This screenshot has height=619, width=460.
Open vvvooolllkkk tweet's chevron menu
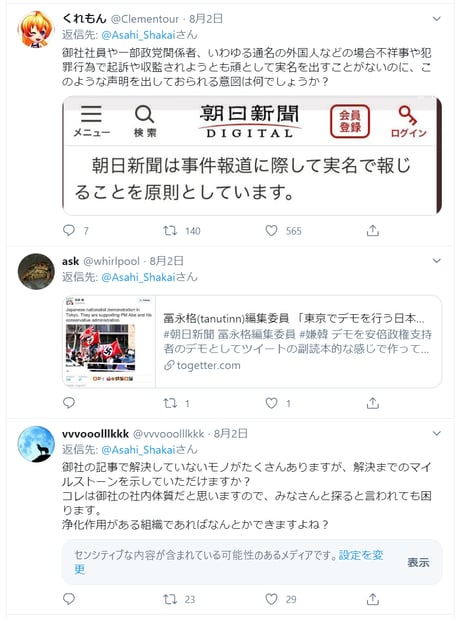pyautogui.click(x=436, y=433)
